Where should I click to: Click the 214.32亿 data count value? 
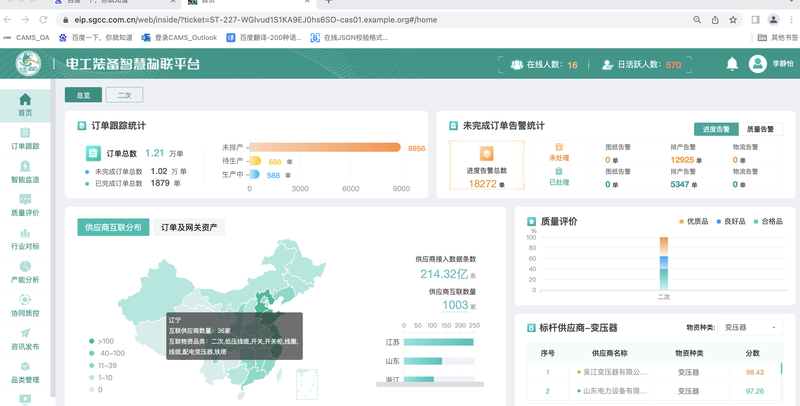(444, 274)
